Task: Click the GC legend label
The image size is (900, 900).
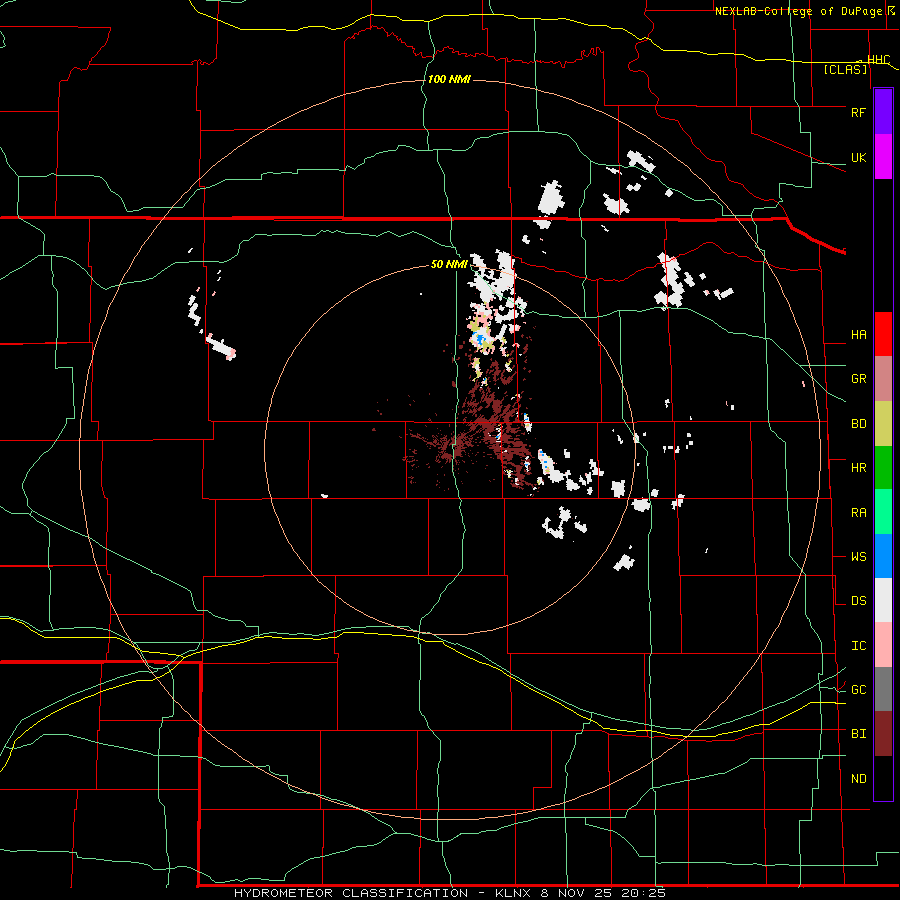Action: (858, 690)
